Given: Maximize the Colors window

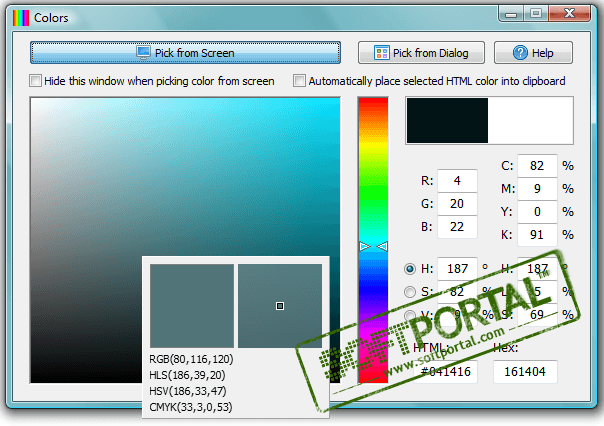Looking at the screenshot, I should click(x=536, y=14).
